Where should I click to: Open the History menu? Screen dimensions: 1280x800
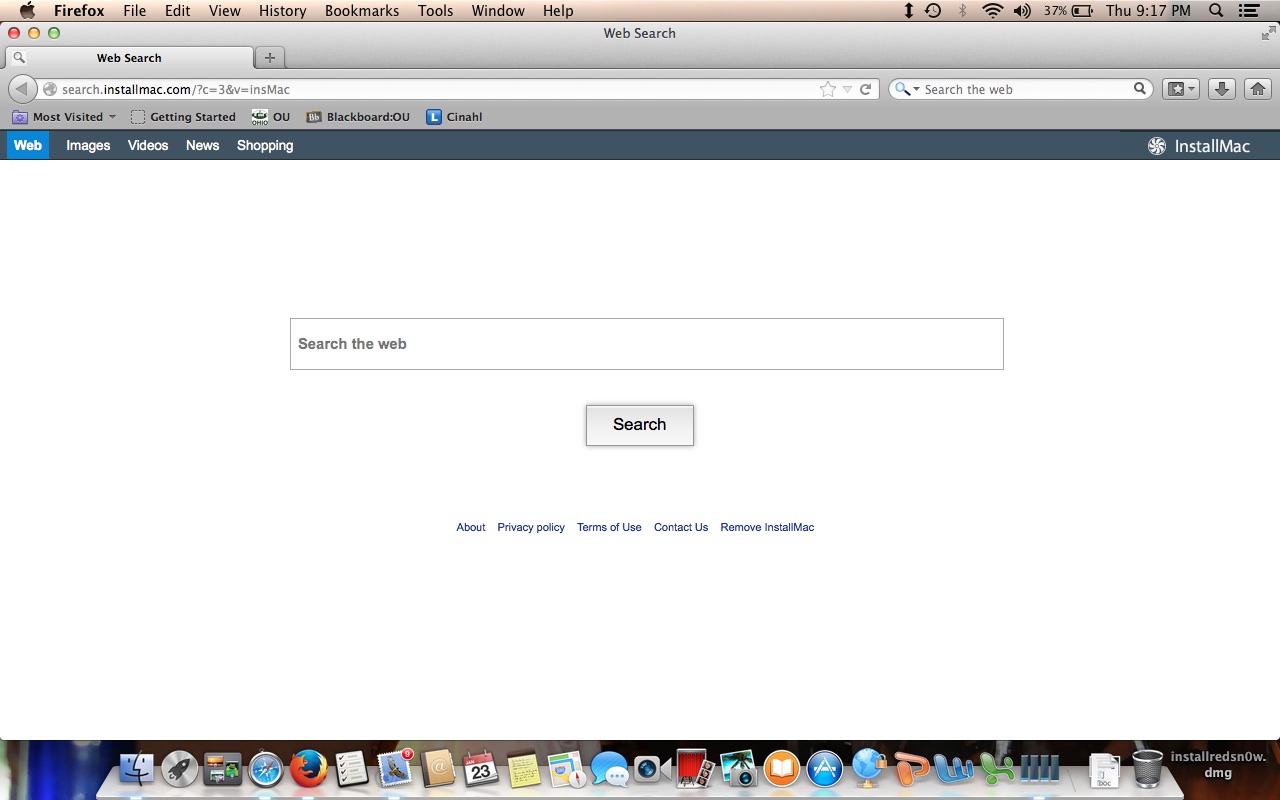283,11
